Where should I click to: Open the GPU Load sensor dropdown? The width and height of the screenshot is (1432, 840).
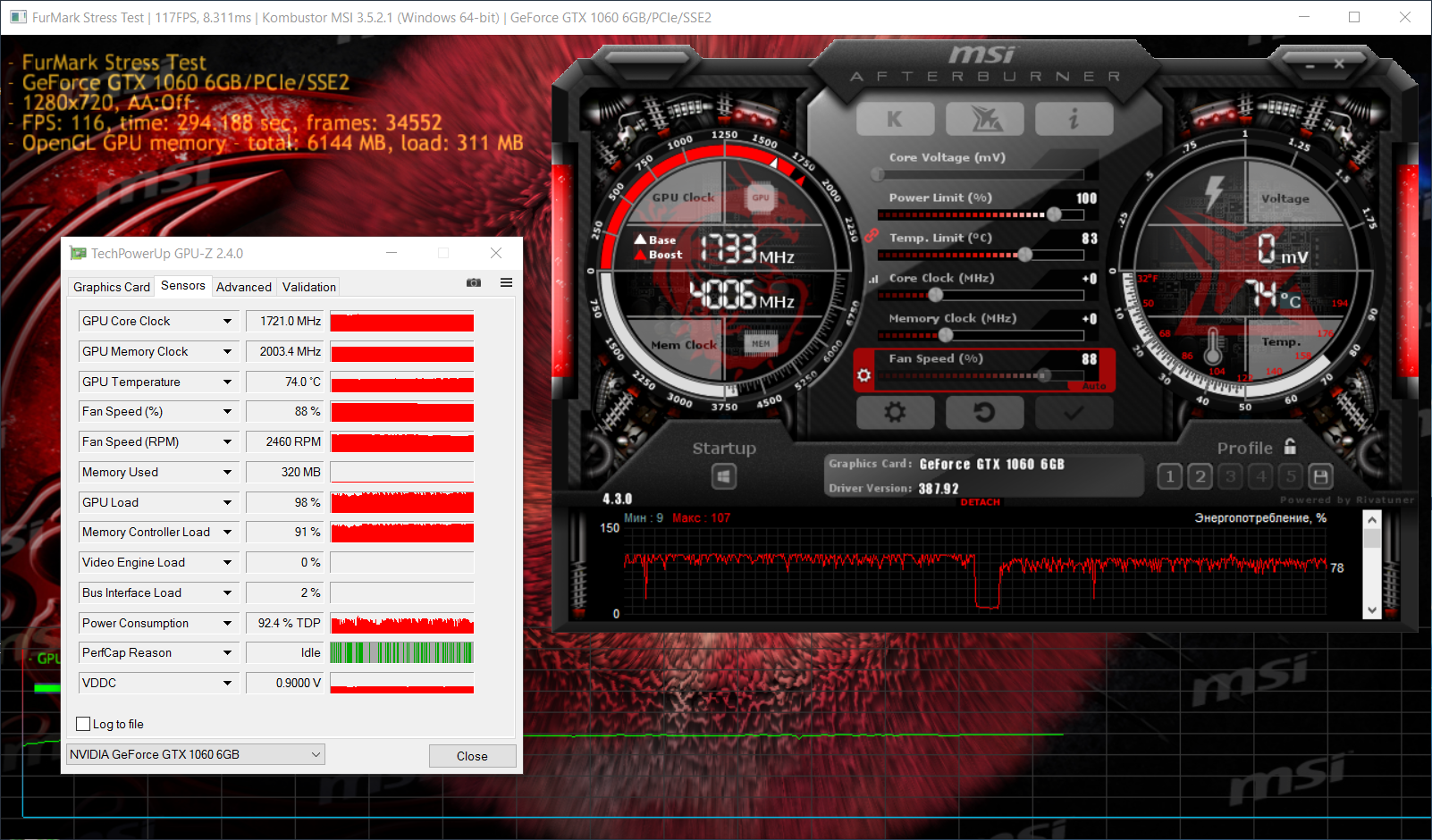pos(227,502)
